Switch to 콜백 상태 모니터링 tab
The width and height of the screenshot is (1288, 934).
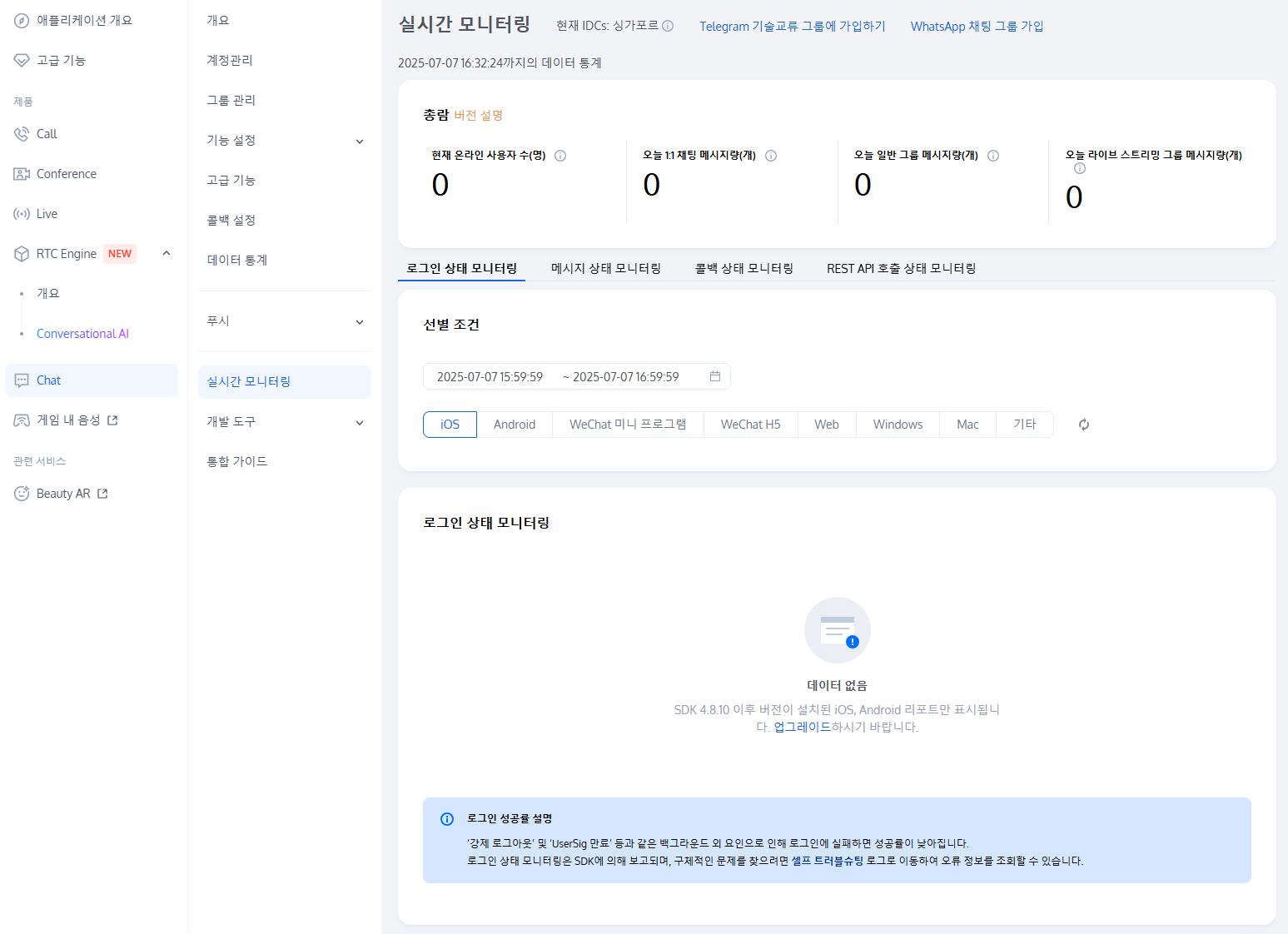pyautogui.click(x=744, y=268)
